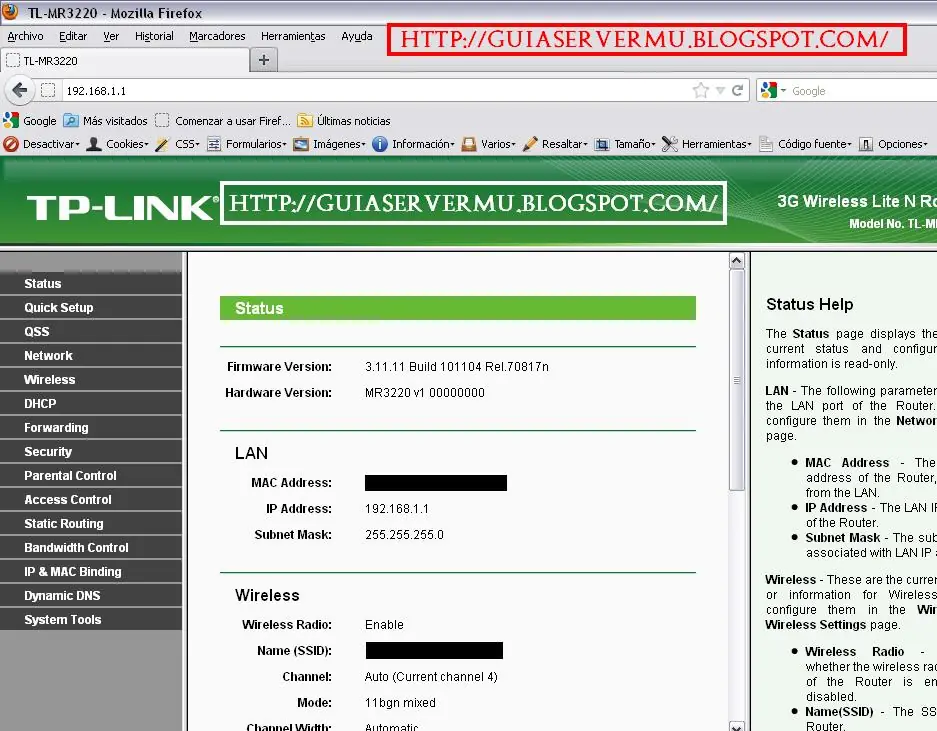The image size is (937, 731).
Task: Click the Auto (Current channel 4) value
Action: coord(431,677)
